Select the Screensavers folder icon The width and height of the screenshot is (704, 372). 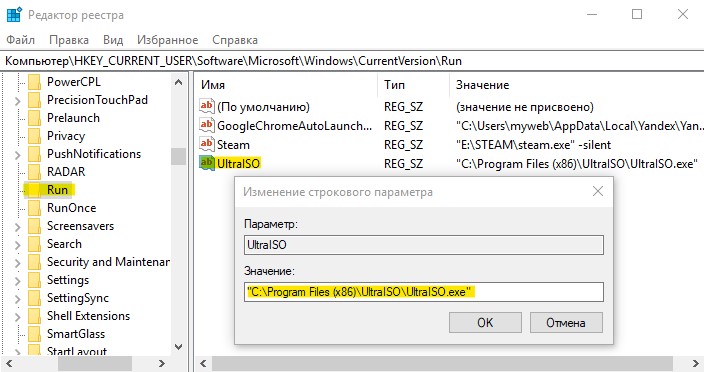click(34, 226)
